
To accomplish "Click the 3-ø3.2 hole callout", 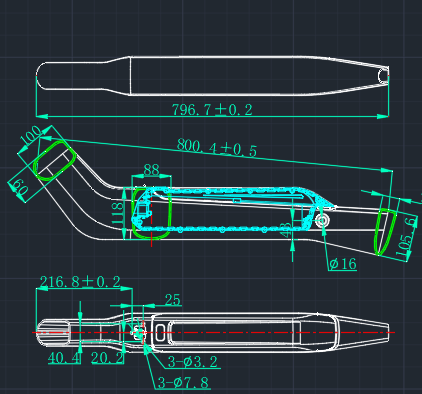I will click(193, 362).
